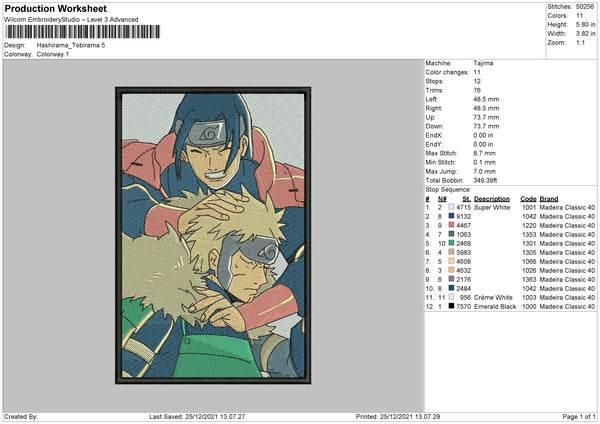Click the 'Brand' column header
The height and width of the screenshot is (424, 600).
(549, 199)
